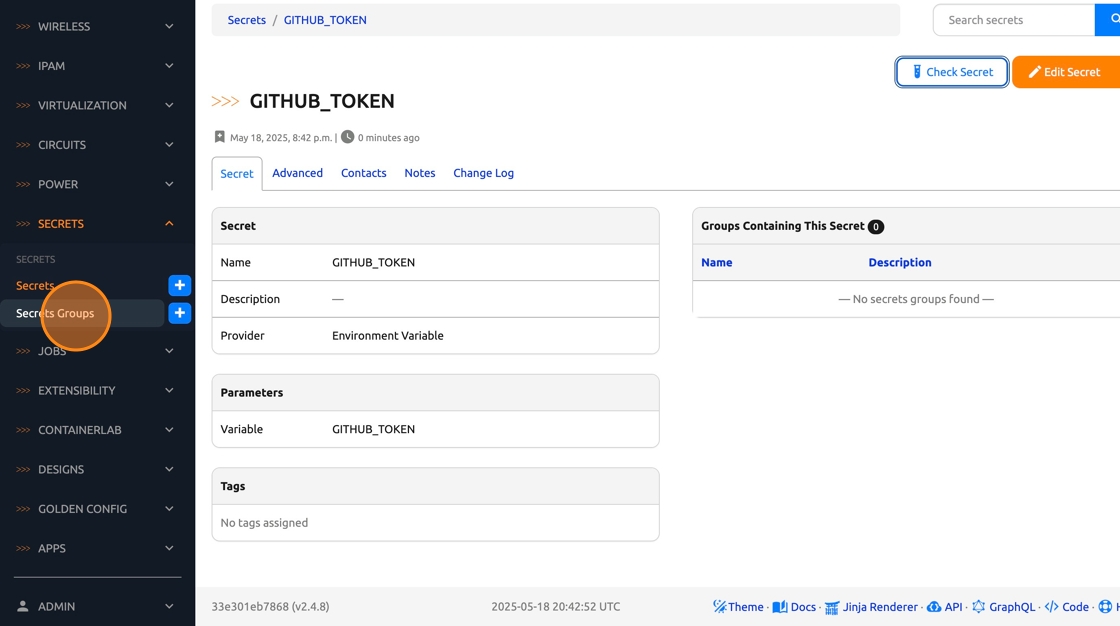
Task: Click the plus icon beside Secrets Groups
Action: pyautogui.click(x=180, y=313)
